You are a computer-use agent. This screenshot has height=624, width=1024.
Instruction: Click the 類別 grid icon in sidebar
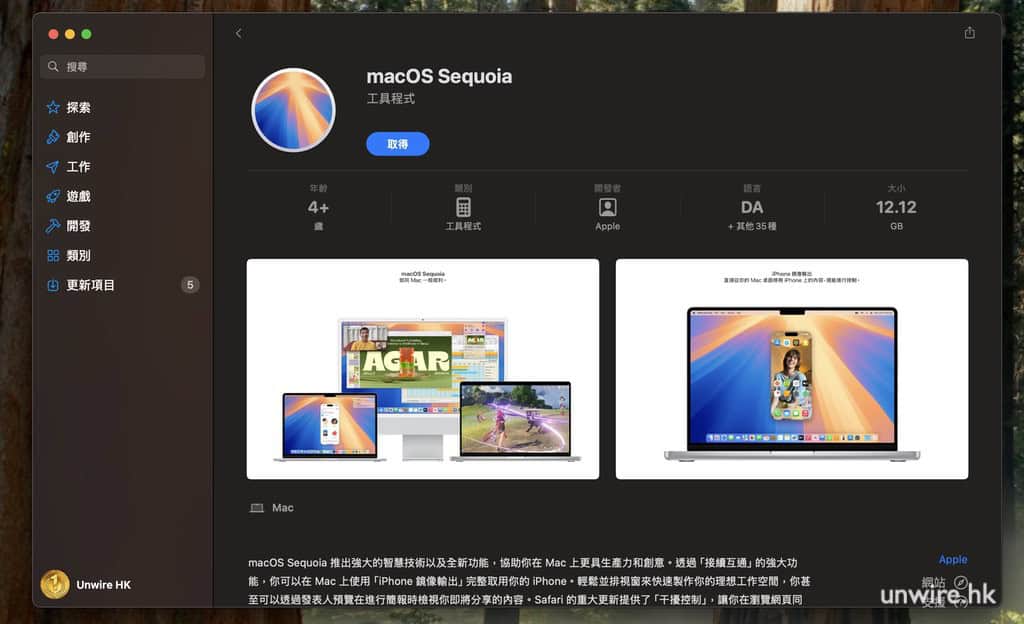pyautogui.click(x=53, y=256)
